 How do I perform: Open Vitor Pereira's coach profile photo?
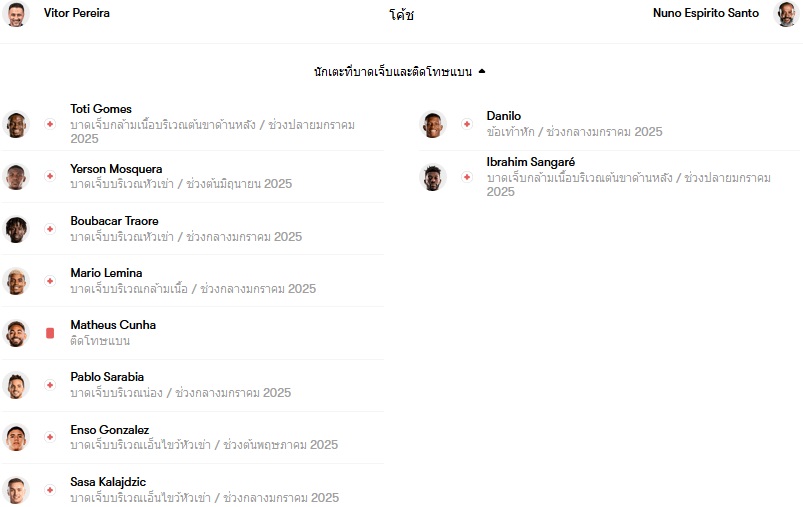[x=16, y=13]
